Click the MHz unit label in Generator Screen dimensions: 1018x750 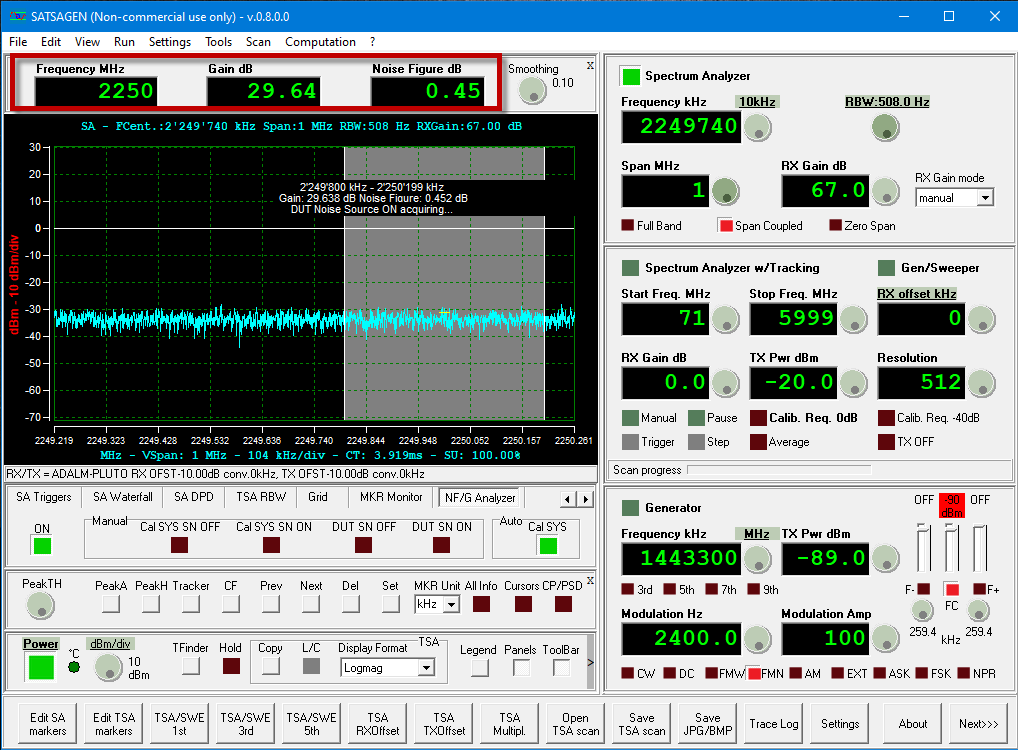[756, 534]
